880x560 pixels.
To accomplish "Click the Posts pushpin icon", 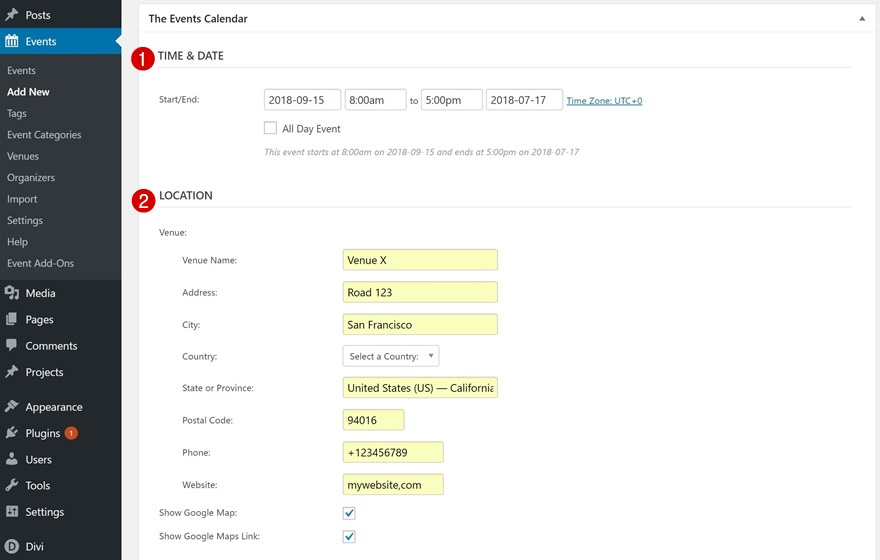I will click(x=12, y=15).
